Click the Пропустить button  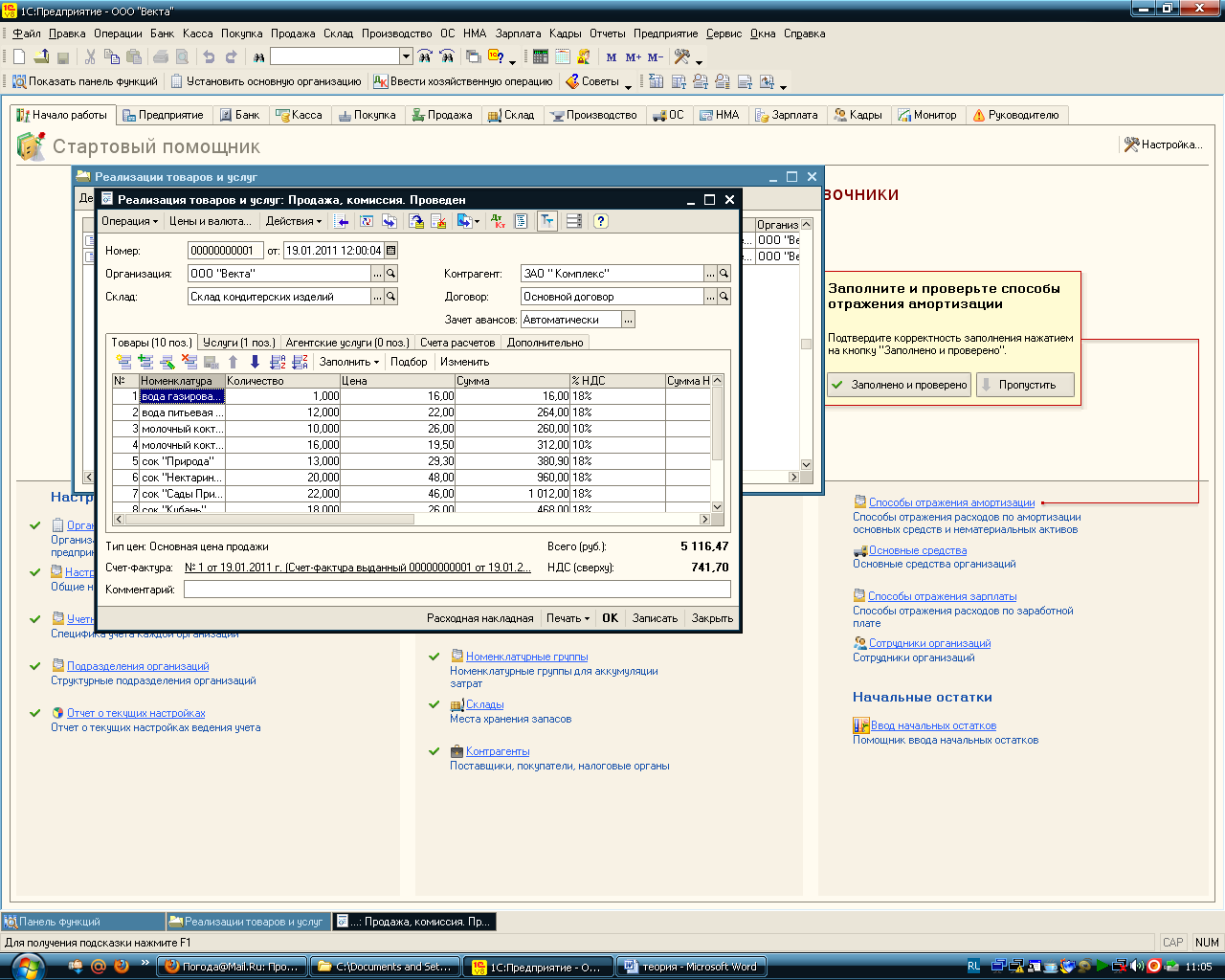click(x=1026, y=385)
